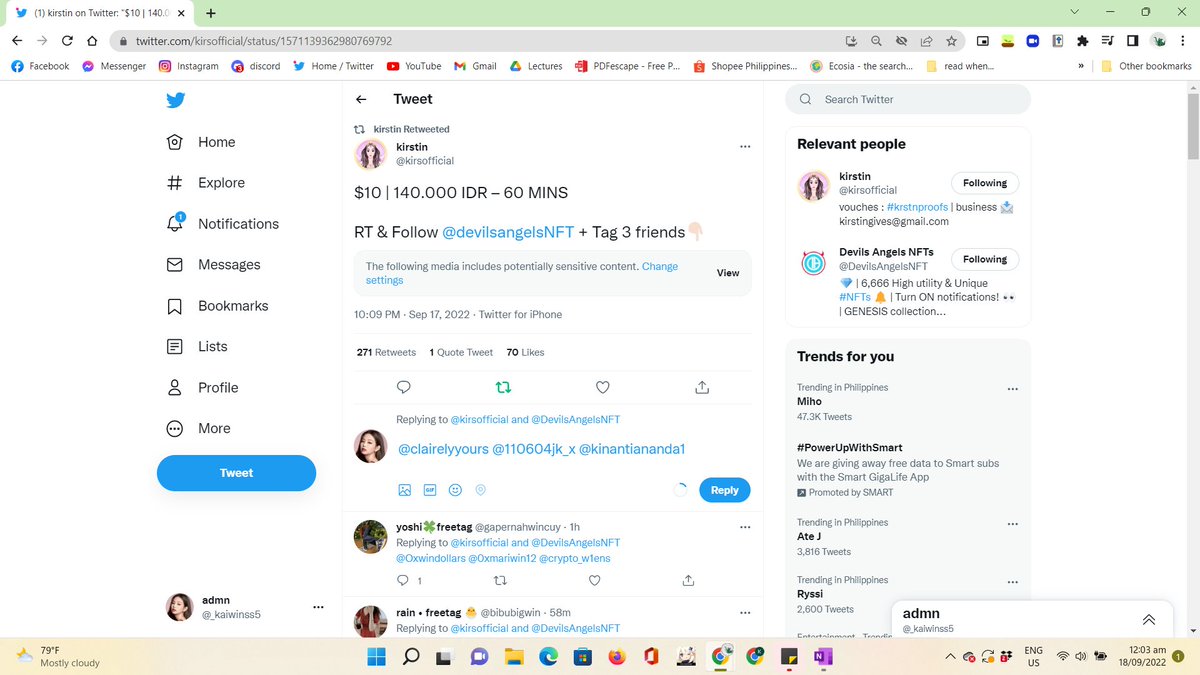Screen dimensions: 1200x675
Task: Open the emoji picker in reply
Action: [455, 490]
